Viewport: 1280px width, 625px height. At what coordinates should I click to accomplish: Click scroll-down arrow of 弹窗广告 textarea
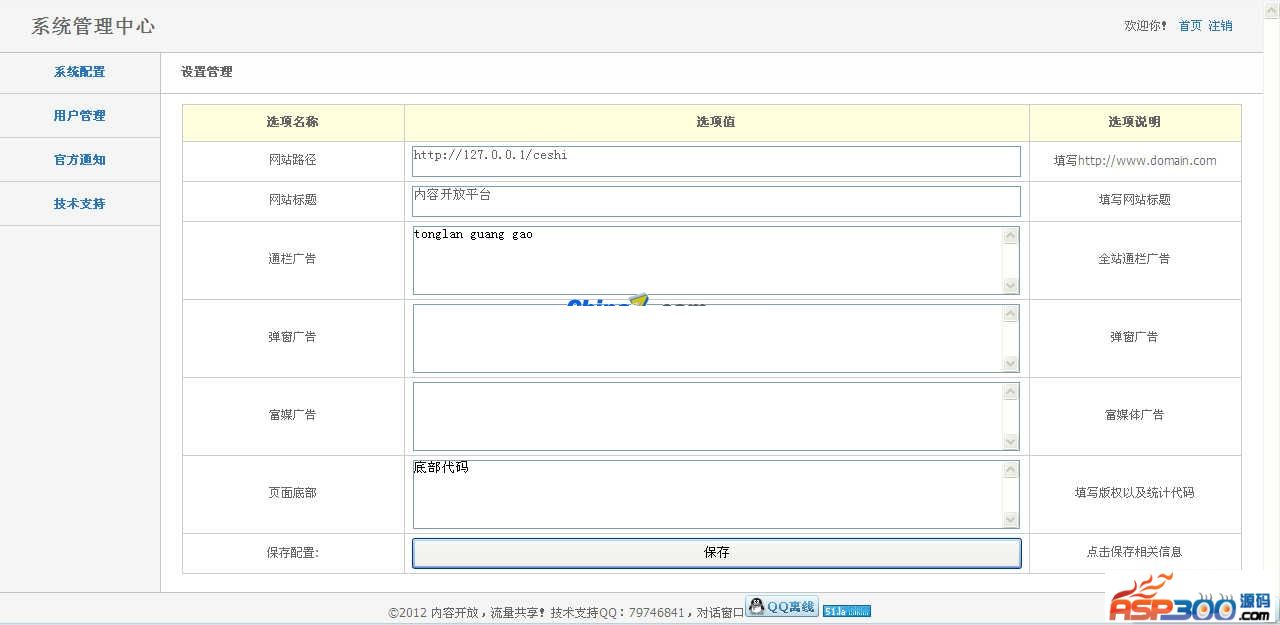pos(1010,363)
